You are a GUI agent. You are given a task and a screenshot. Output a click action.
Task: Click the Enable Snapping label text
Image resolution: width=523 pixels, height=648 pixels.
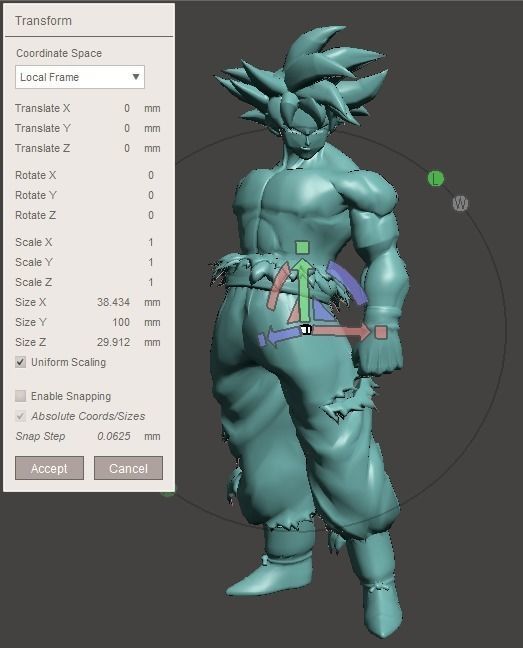(x=71, y=396)
